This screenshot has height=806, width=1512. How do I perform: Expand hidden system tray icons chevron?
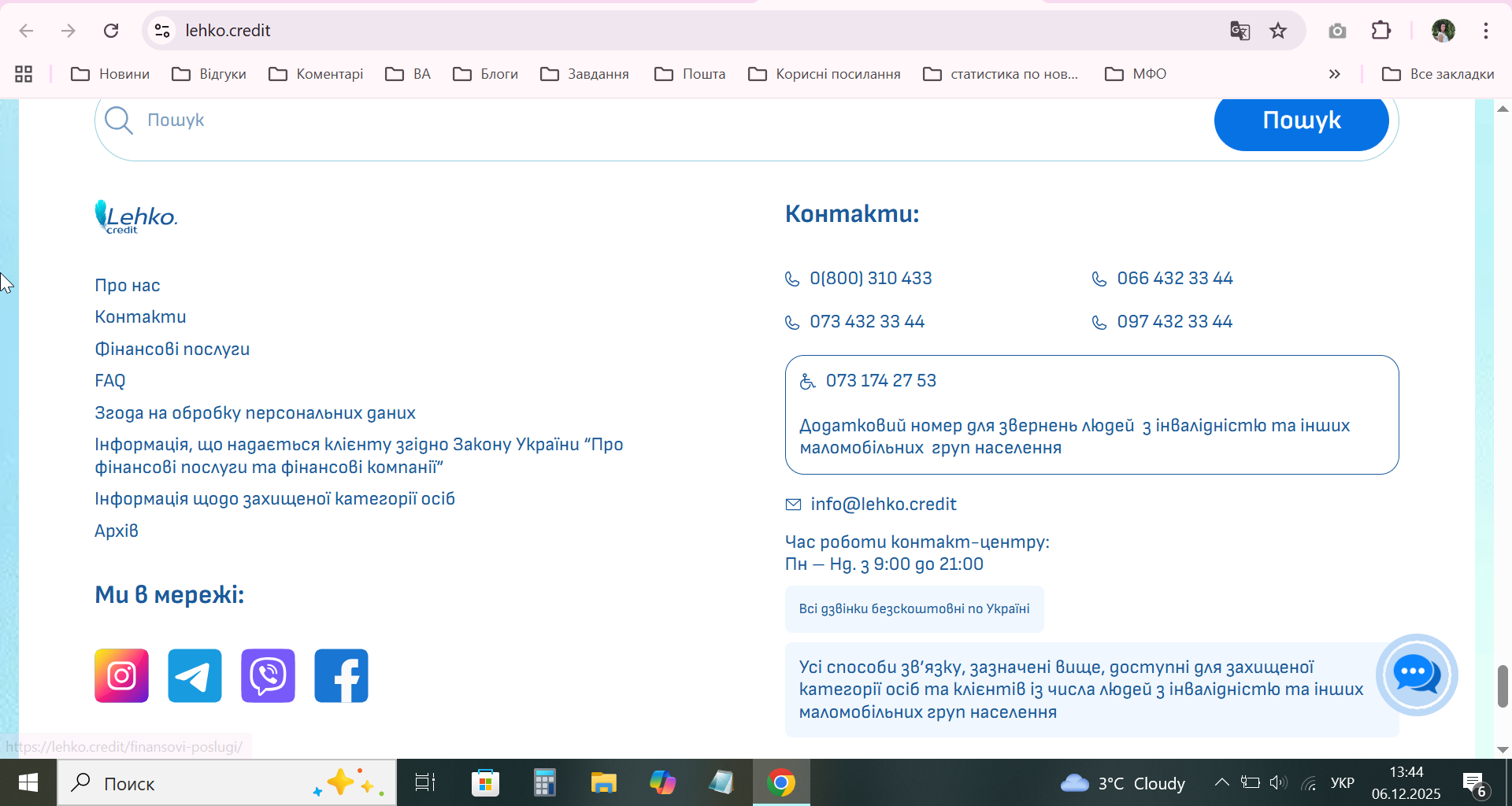pyautogui.click(x=1221, y=782)
